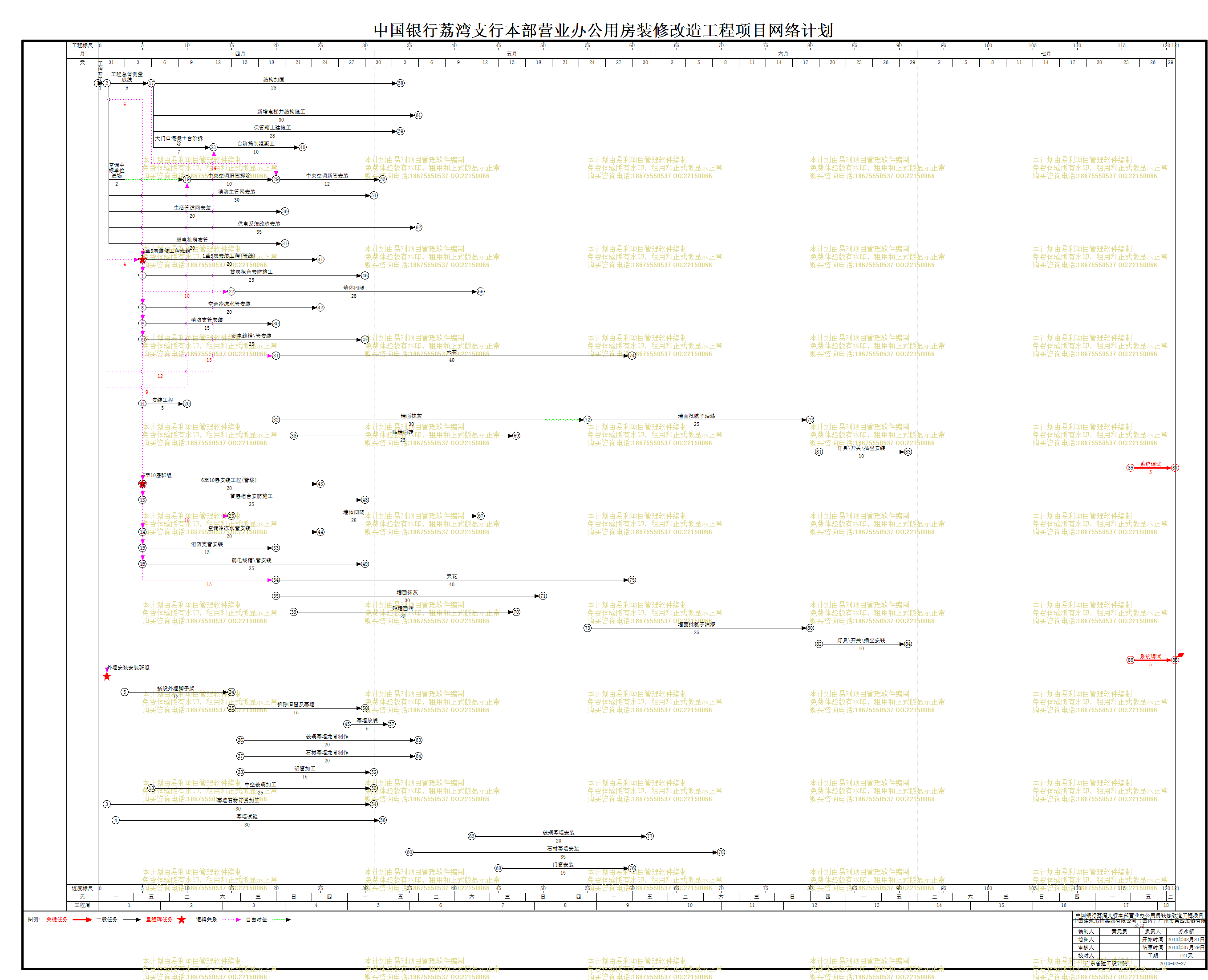Click the 6至10层安装工程(管线) task label

(x=229, y=480)
